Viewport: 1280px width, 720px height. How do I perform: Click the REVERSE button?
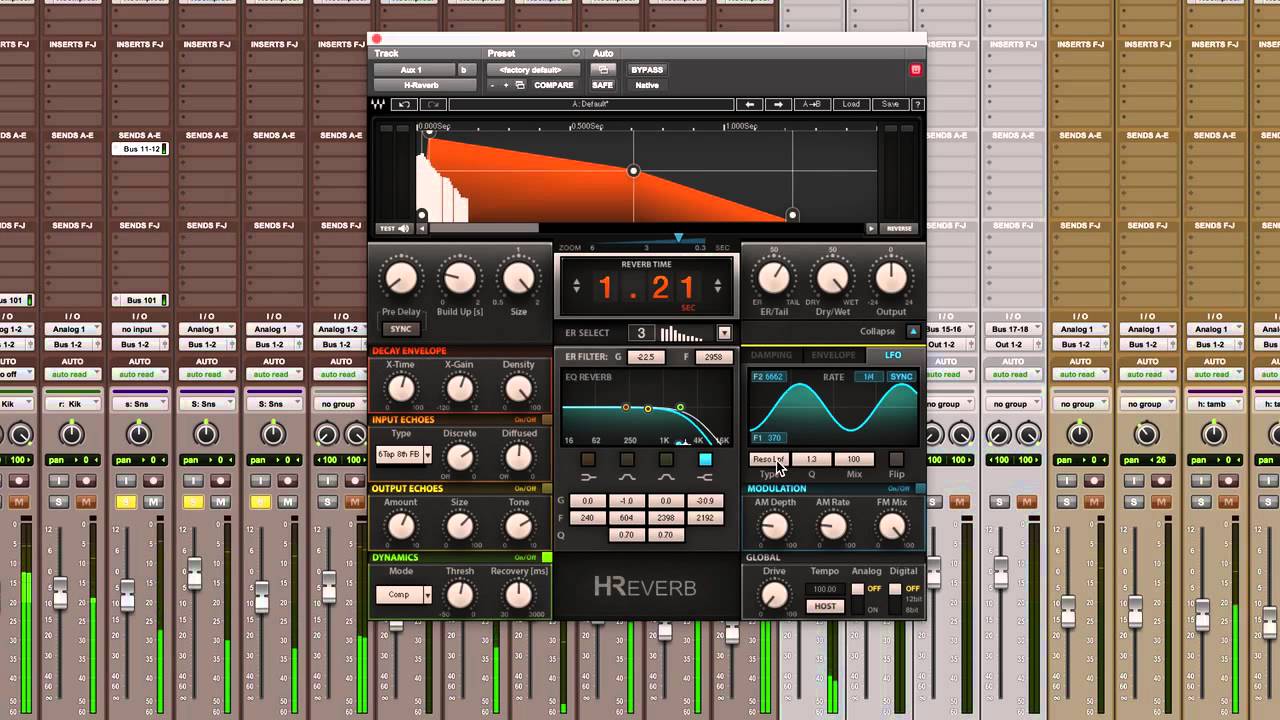pos(899,228)
